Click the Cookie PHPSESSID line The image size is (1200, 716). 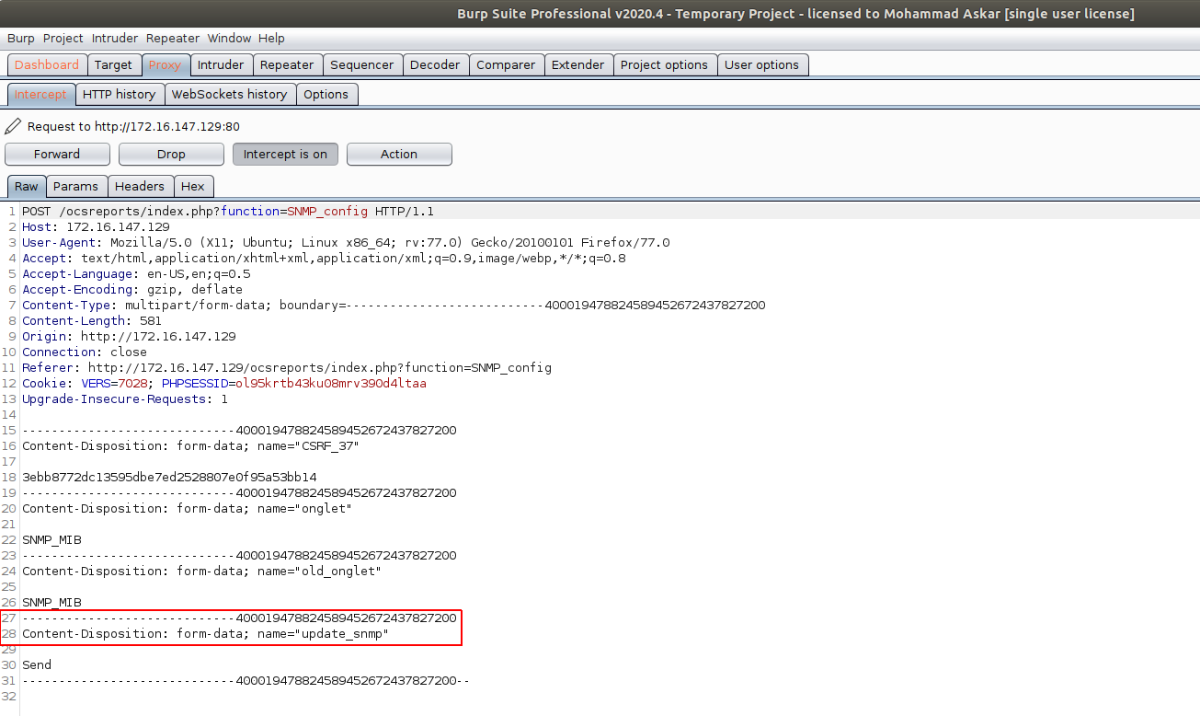pos(224,383)
